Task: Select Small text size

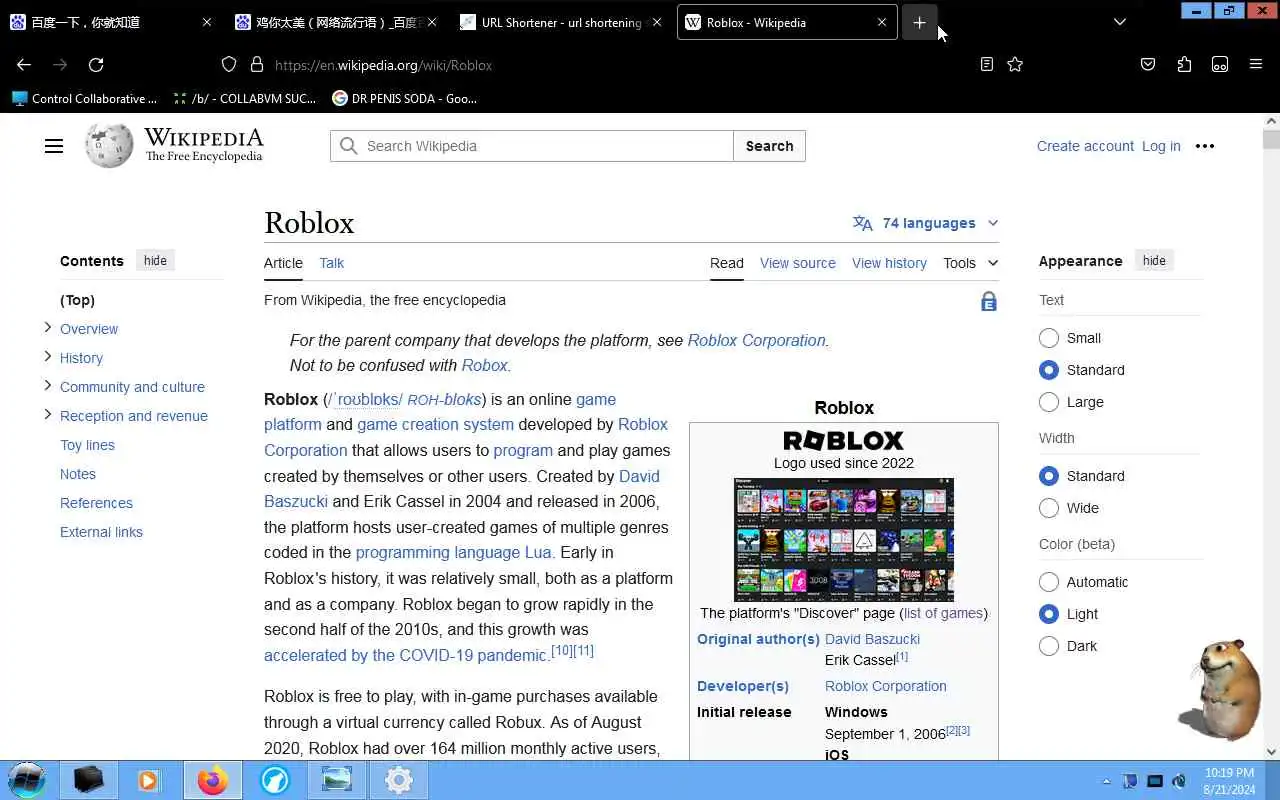Action: [x=1049, y=338]
